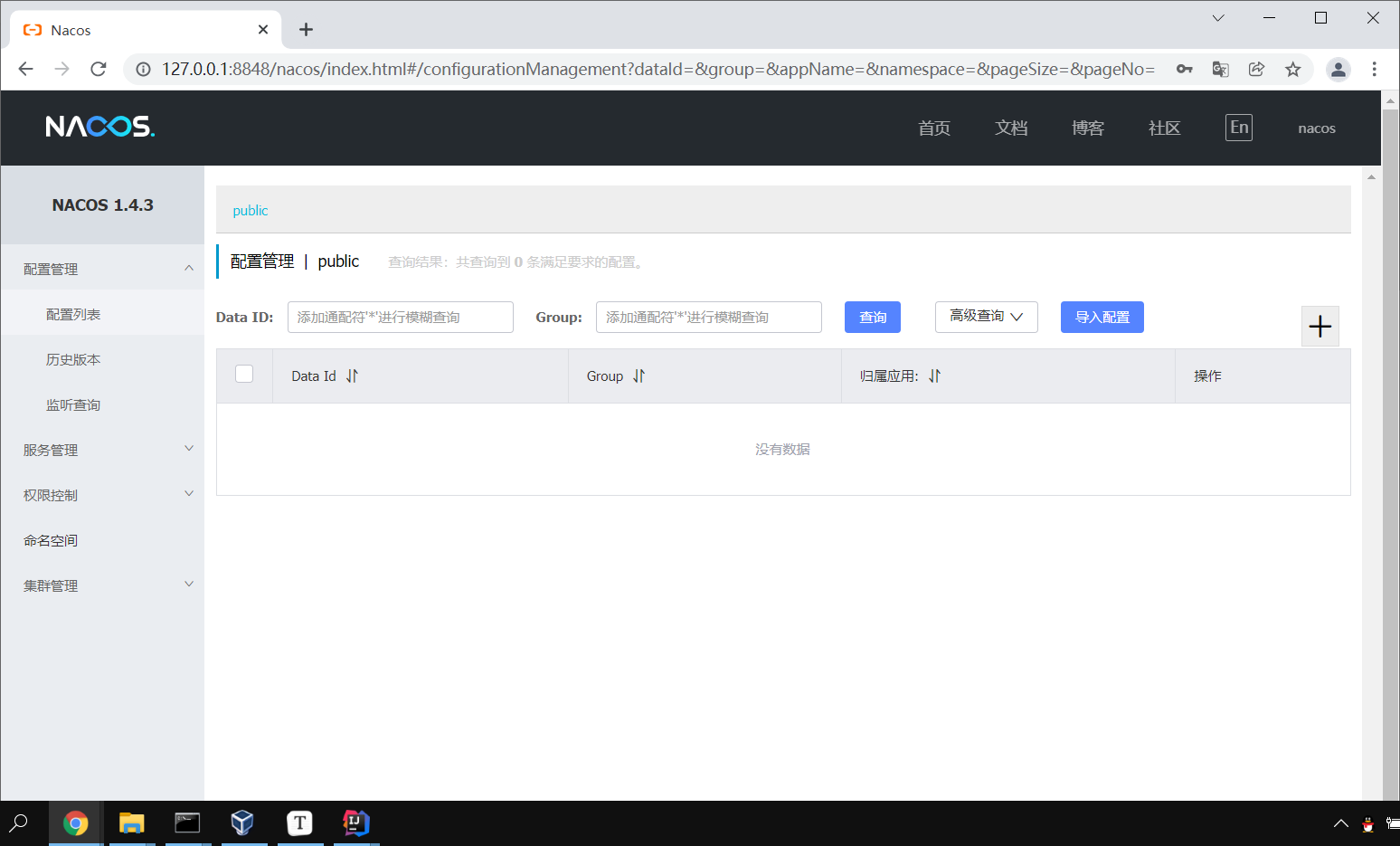Open the Google Translate page icon
Image resolution: width=1400 pixels, height=846 pixels.
click(x=1220, y=69)
